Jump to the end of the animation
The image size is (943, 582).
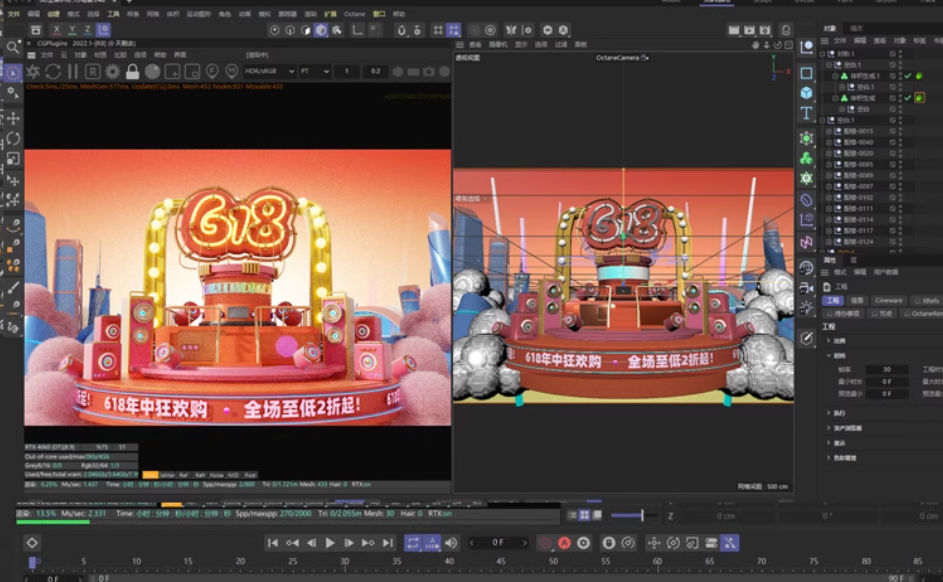(388, 542)
